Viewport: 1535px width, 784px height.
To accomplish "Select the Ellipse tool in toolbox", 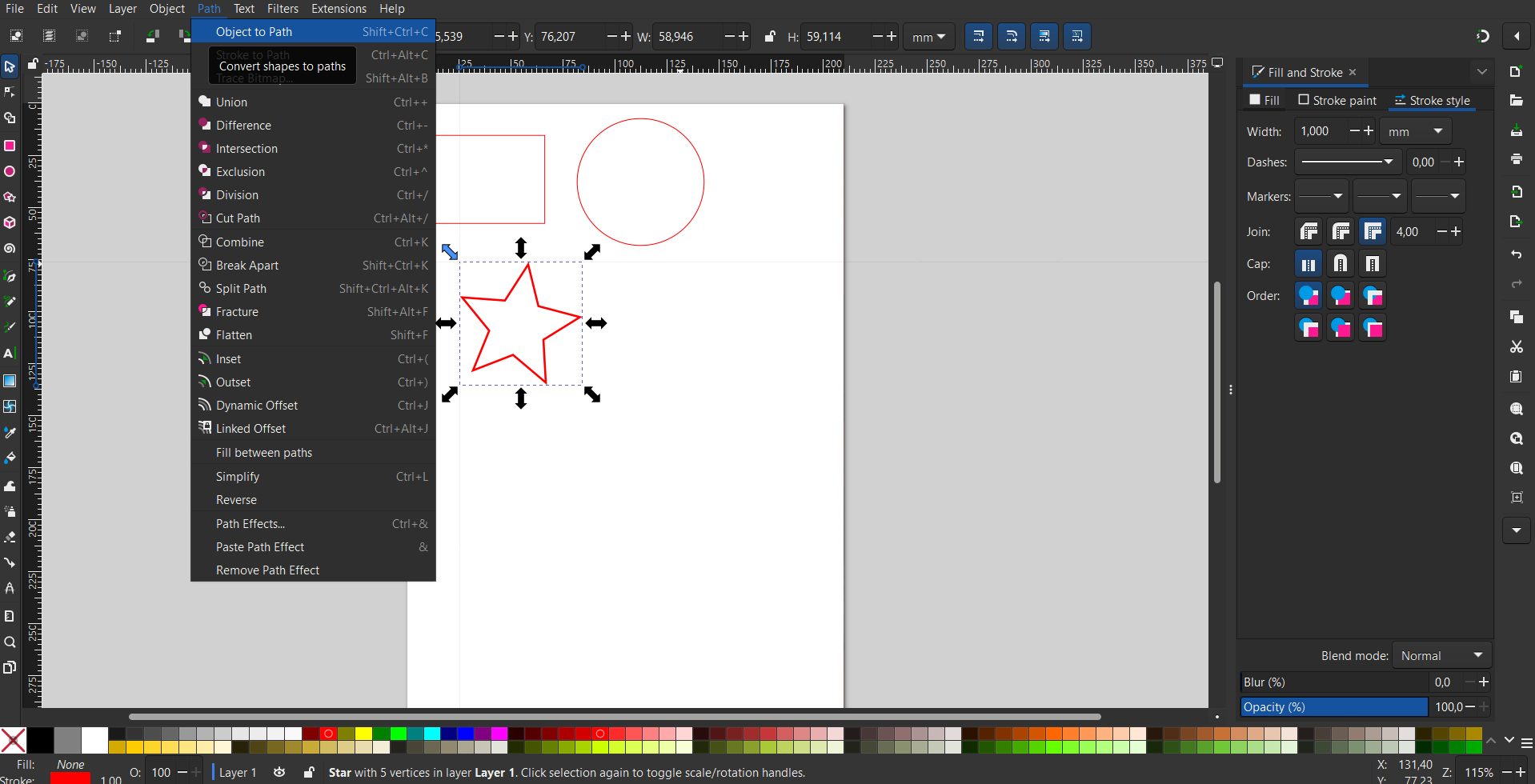I will pyautogui.click(x=10, y=171).
